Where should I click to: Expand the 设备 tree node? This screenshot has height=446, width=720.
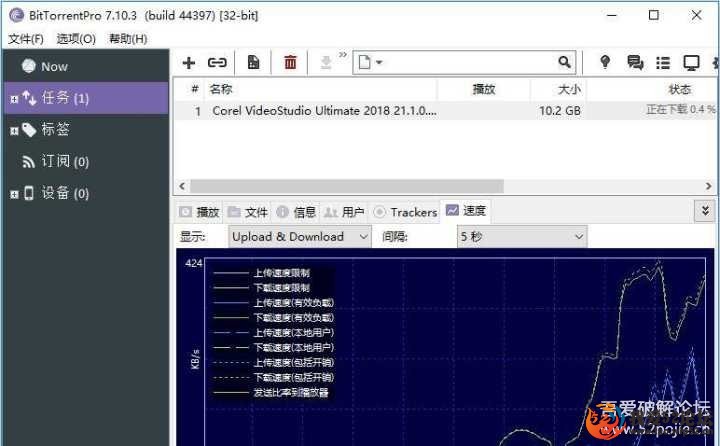pyautogui.click(x=14, y=195)
